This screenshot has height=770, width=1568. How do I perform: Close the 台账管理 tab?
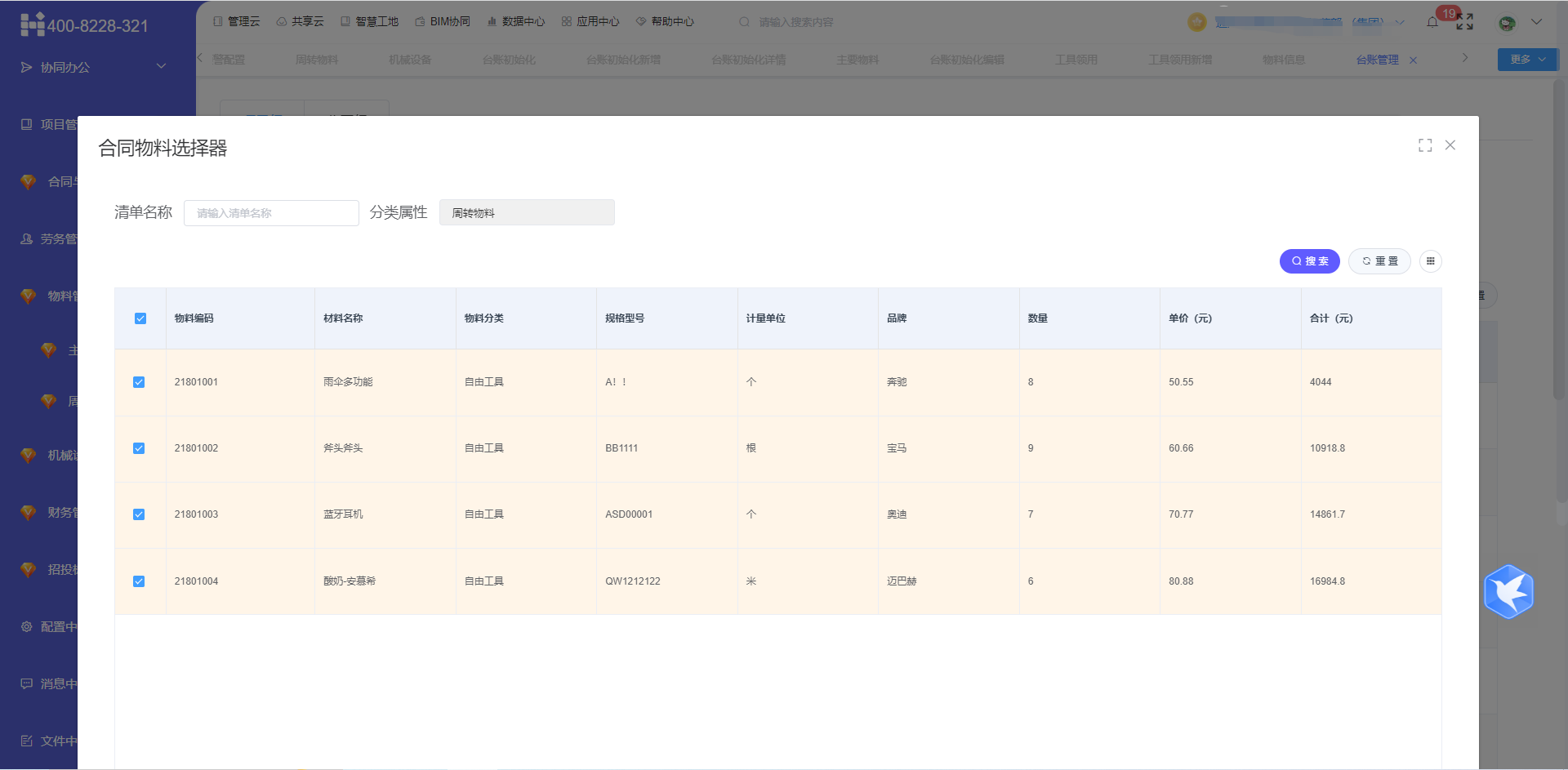pos(1413,60)
